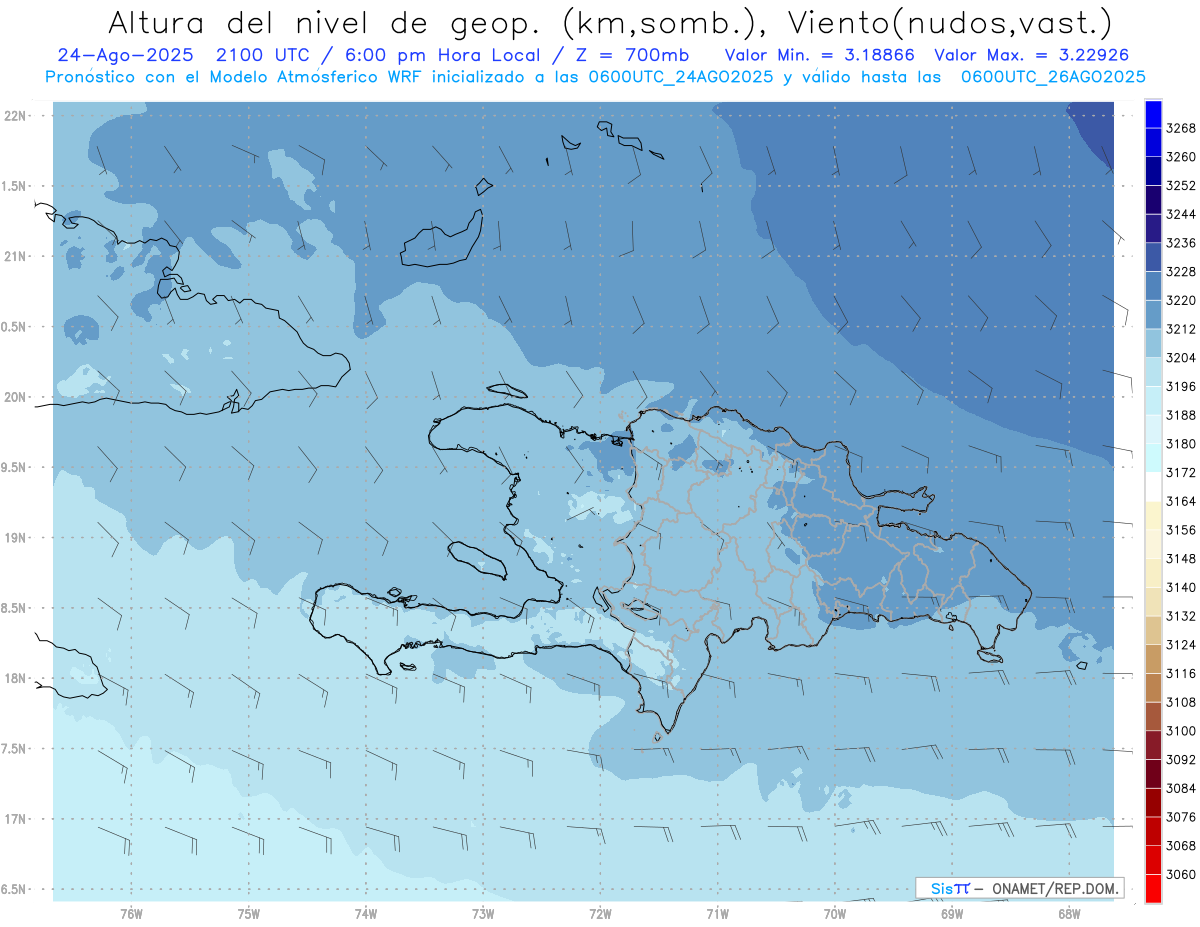Click the '3188' colorbar value
This screenshot has width=1200, height=927.
1181,415
